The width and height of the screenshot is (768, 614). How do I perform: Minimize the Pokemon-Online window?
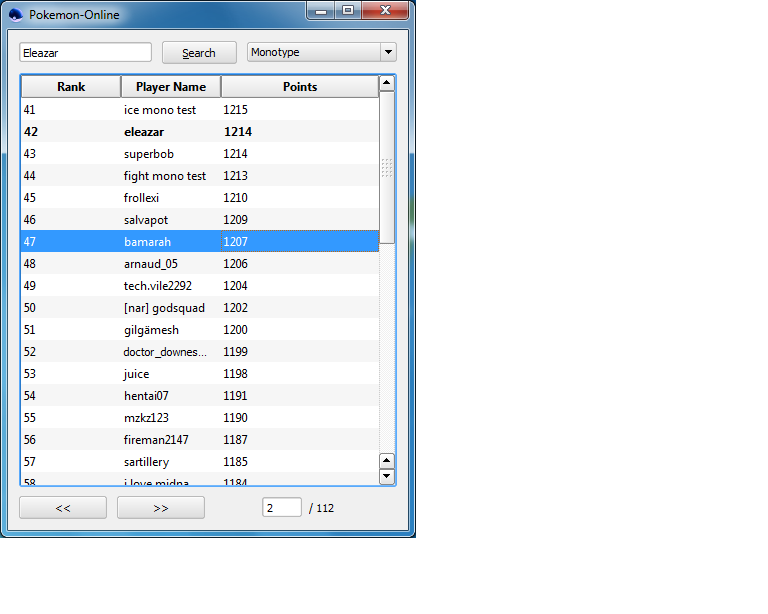pos(321,11)
